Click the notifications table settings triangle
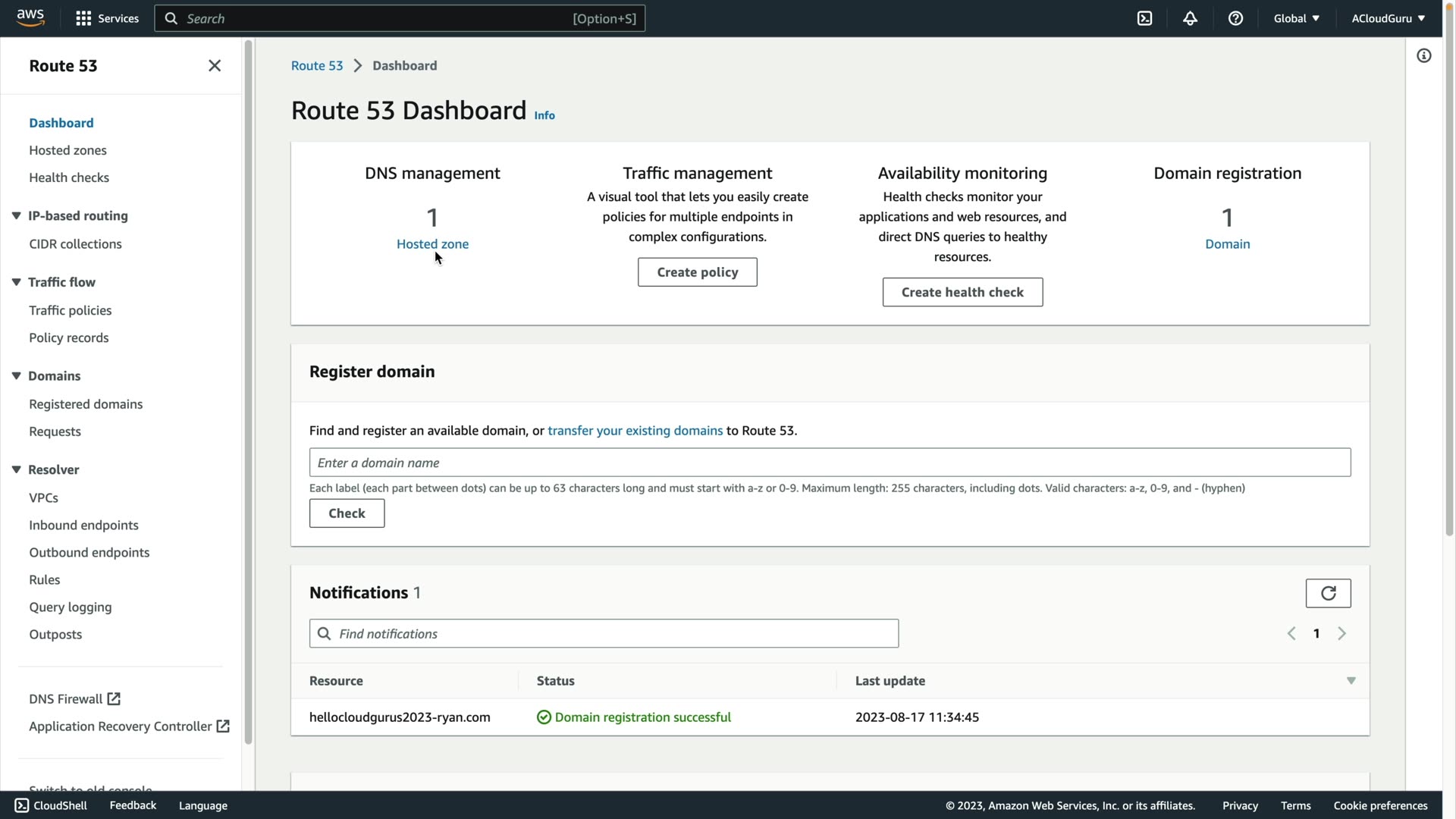The width and height of the screenshot is (1456, 819). [x=1351, y=681]
